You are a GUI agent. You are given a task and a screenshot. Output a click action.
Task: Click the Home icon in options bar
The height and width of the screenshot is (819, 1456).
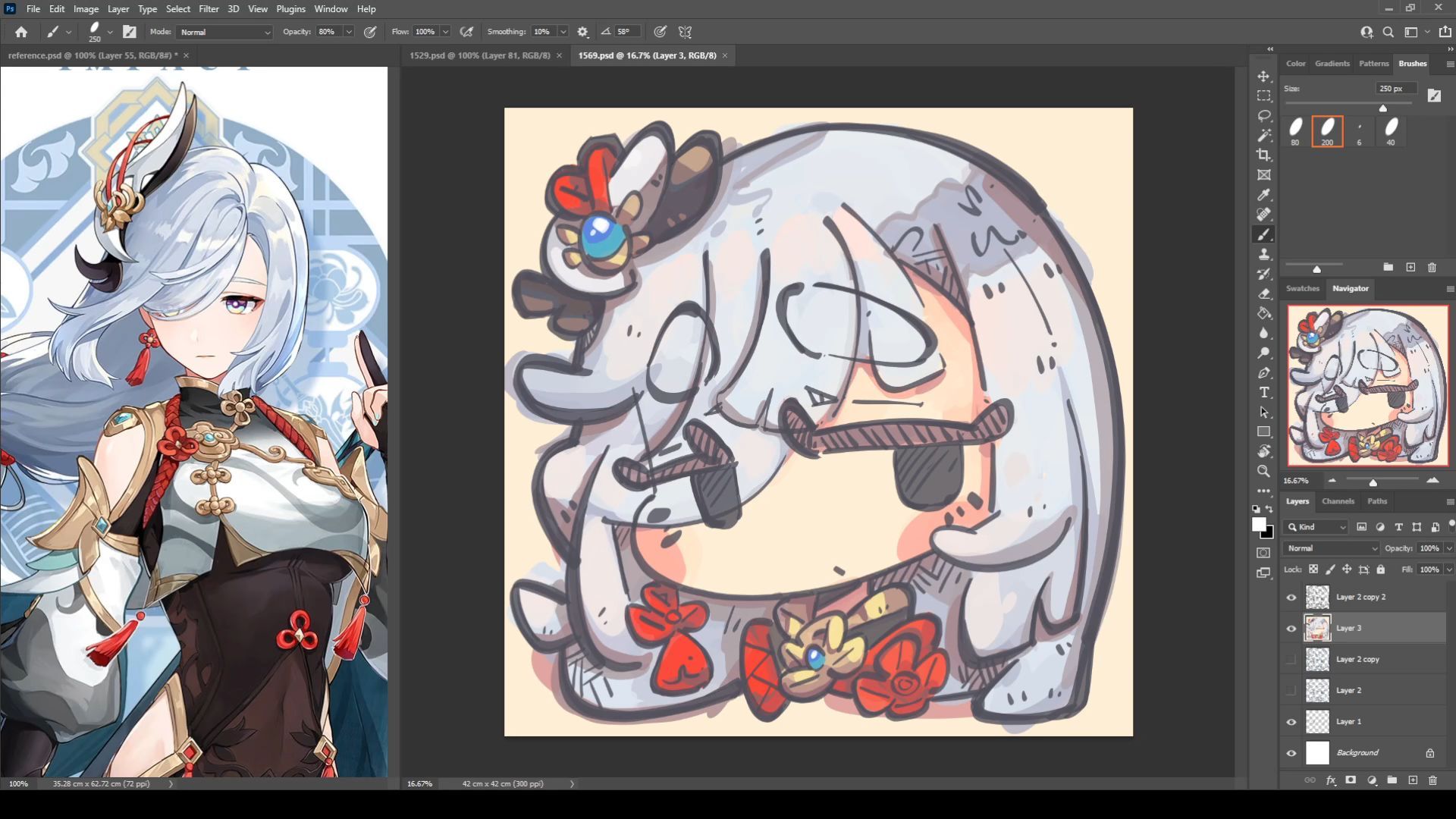pos(21,32)
